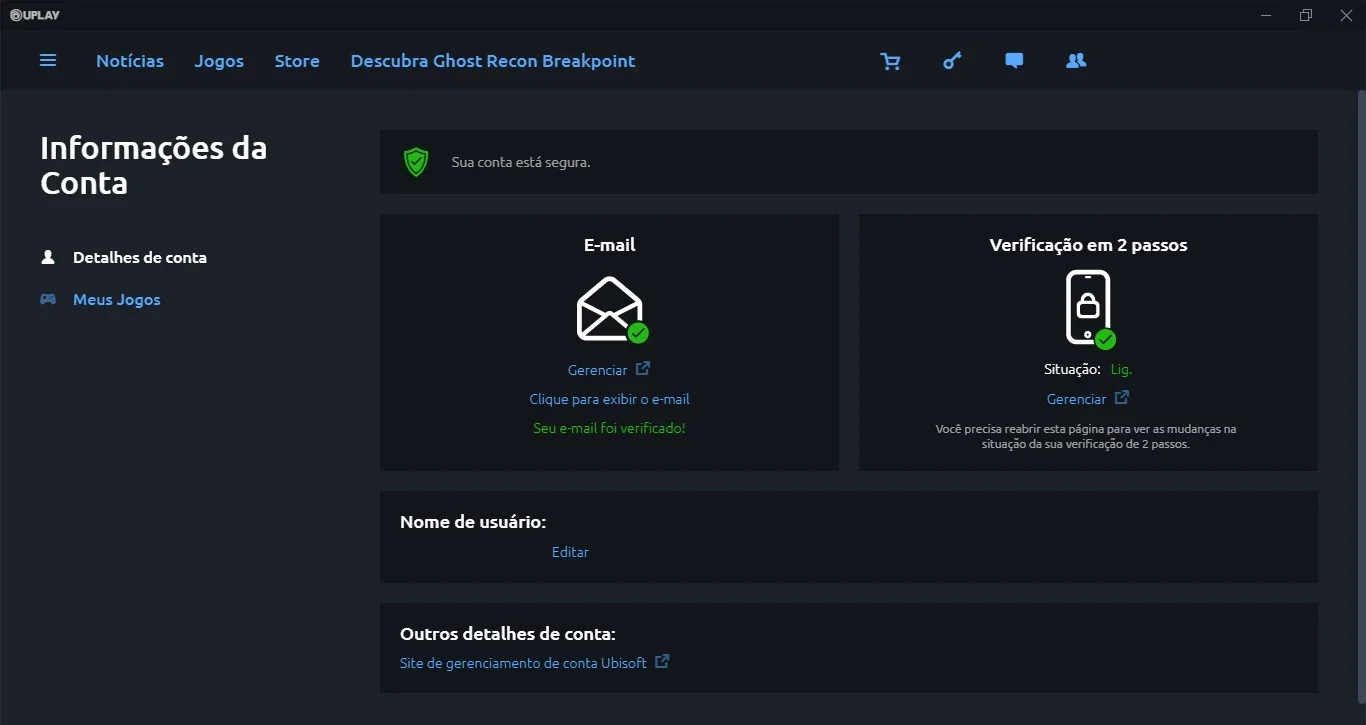Click the 'Sua conta está segura.' text

point(521,162)
